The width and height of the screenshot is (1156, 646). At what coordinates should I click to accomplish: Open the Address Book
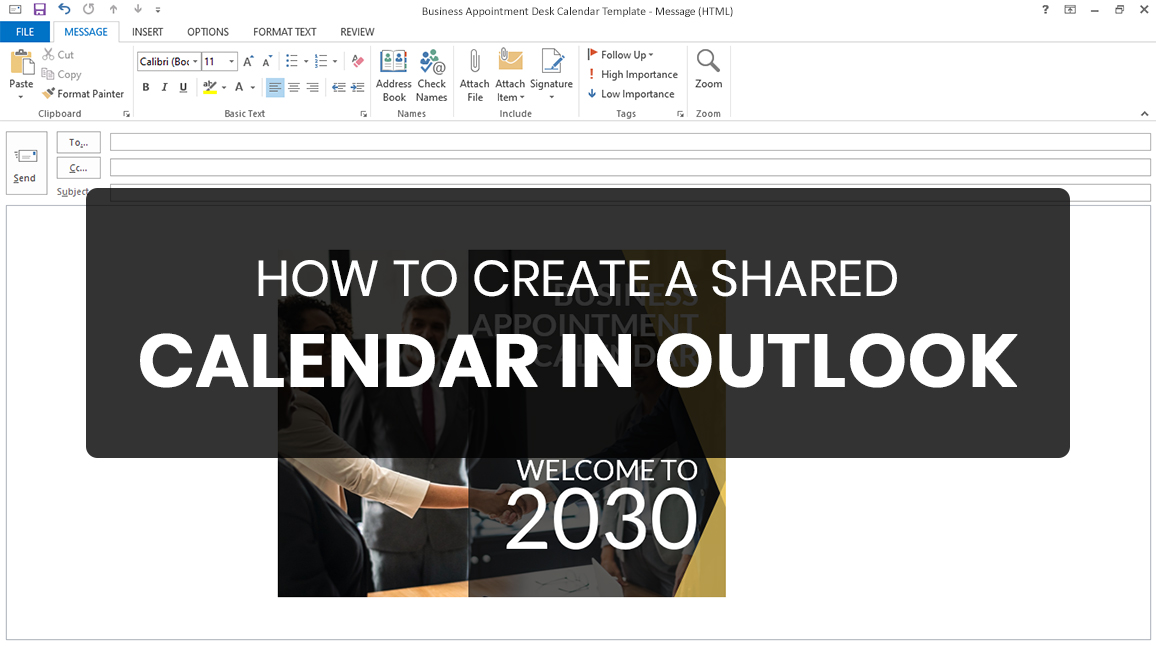point(393,75)
